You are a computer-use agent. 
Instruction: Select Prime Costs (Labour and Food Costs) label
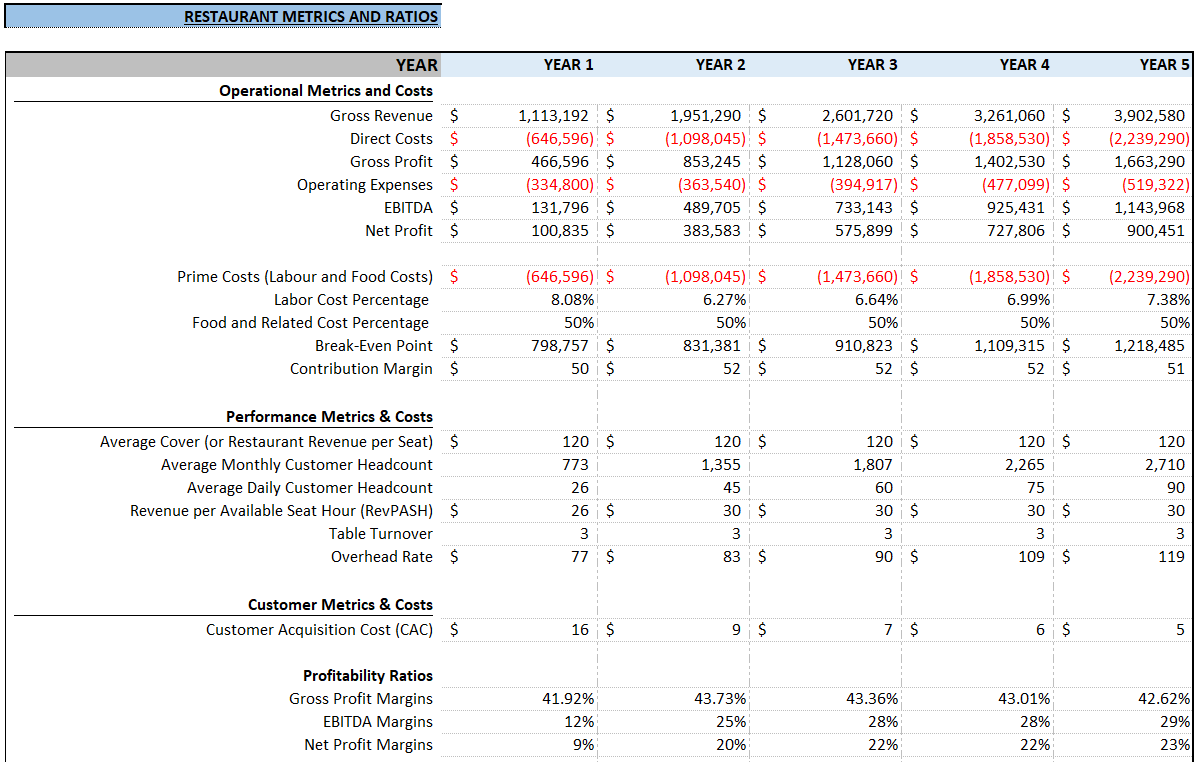coord(304,277)
